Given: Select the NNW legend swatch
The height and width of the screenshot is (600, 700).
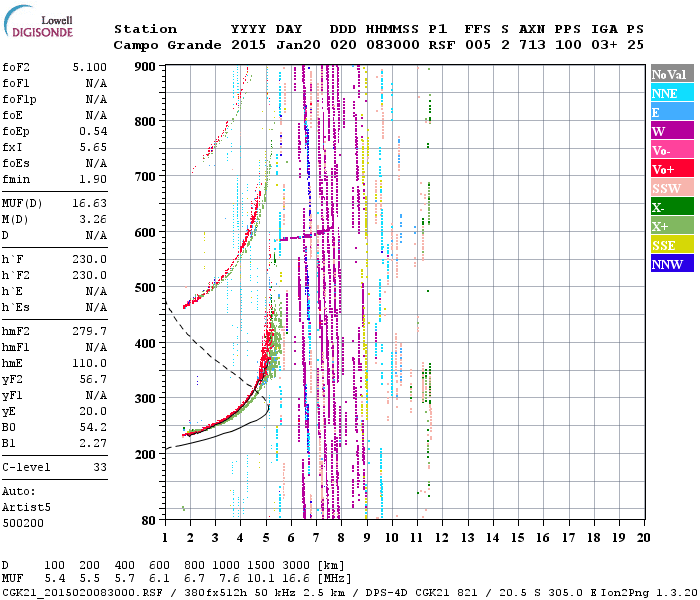Looking at the screenshot, I should (672, 263).
